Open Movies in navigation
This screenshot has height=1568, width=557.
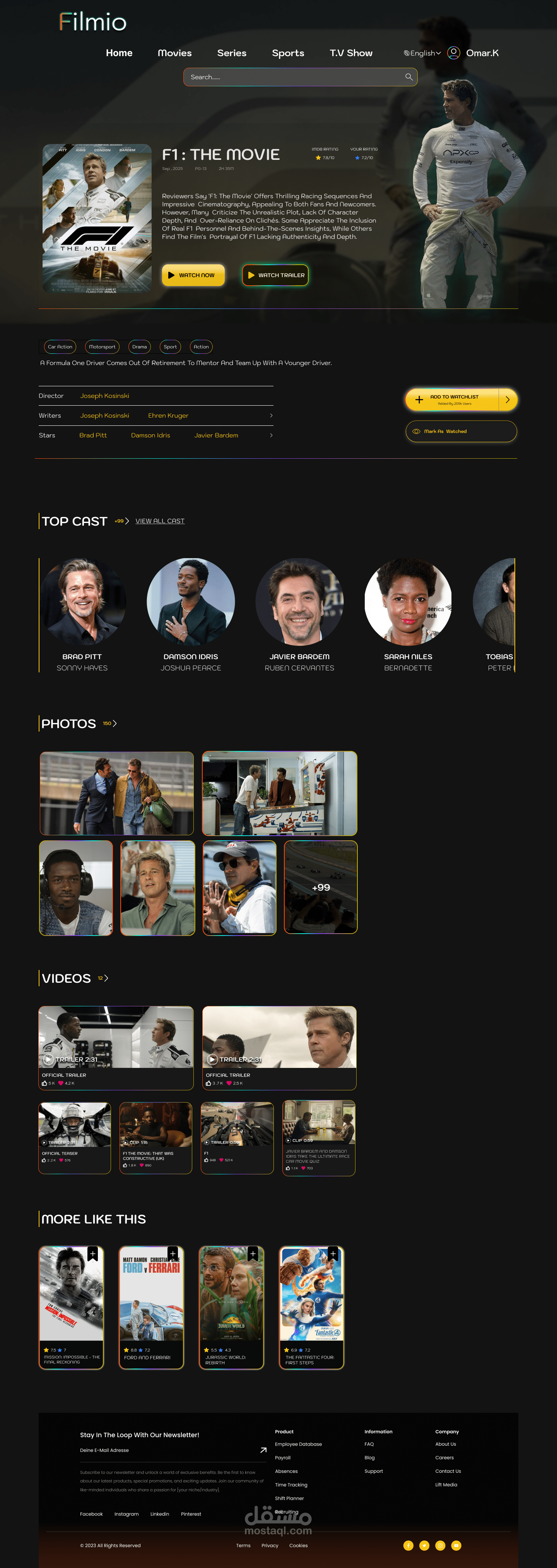174,53
